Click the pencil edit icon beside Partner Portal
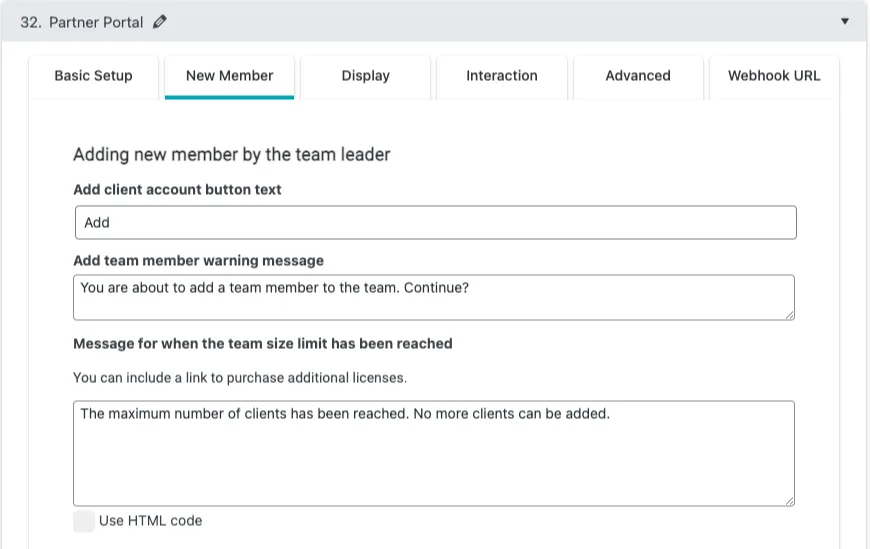 (x=160, y=21)
